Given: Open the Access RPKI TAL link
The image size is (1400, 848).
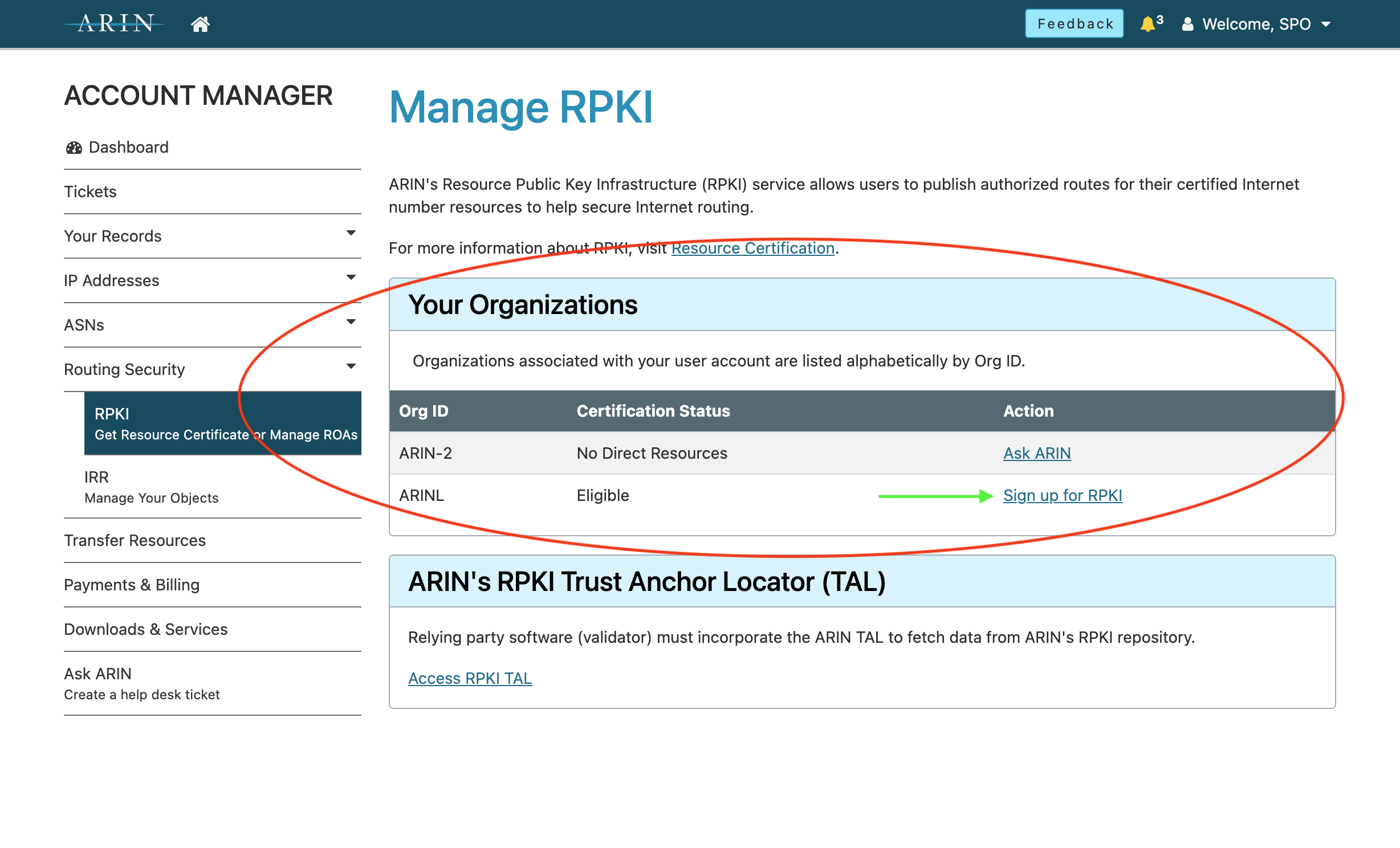Looking at the screenshot, I should click(470, 678).
